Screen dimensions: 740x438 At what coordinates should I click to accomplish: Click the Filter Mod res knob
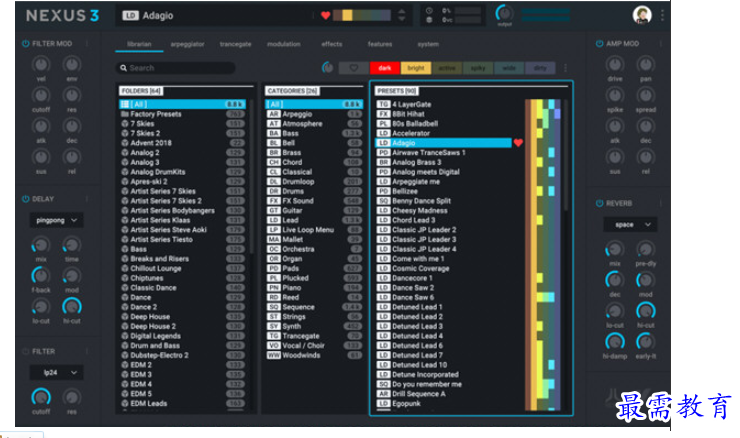72,95
